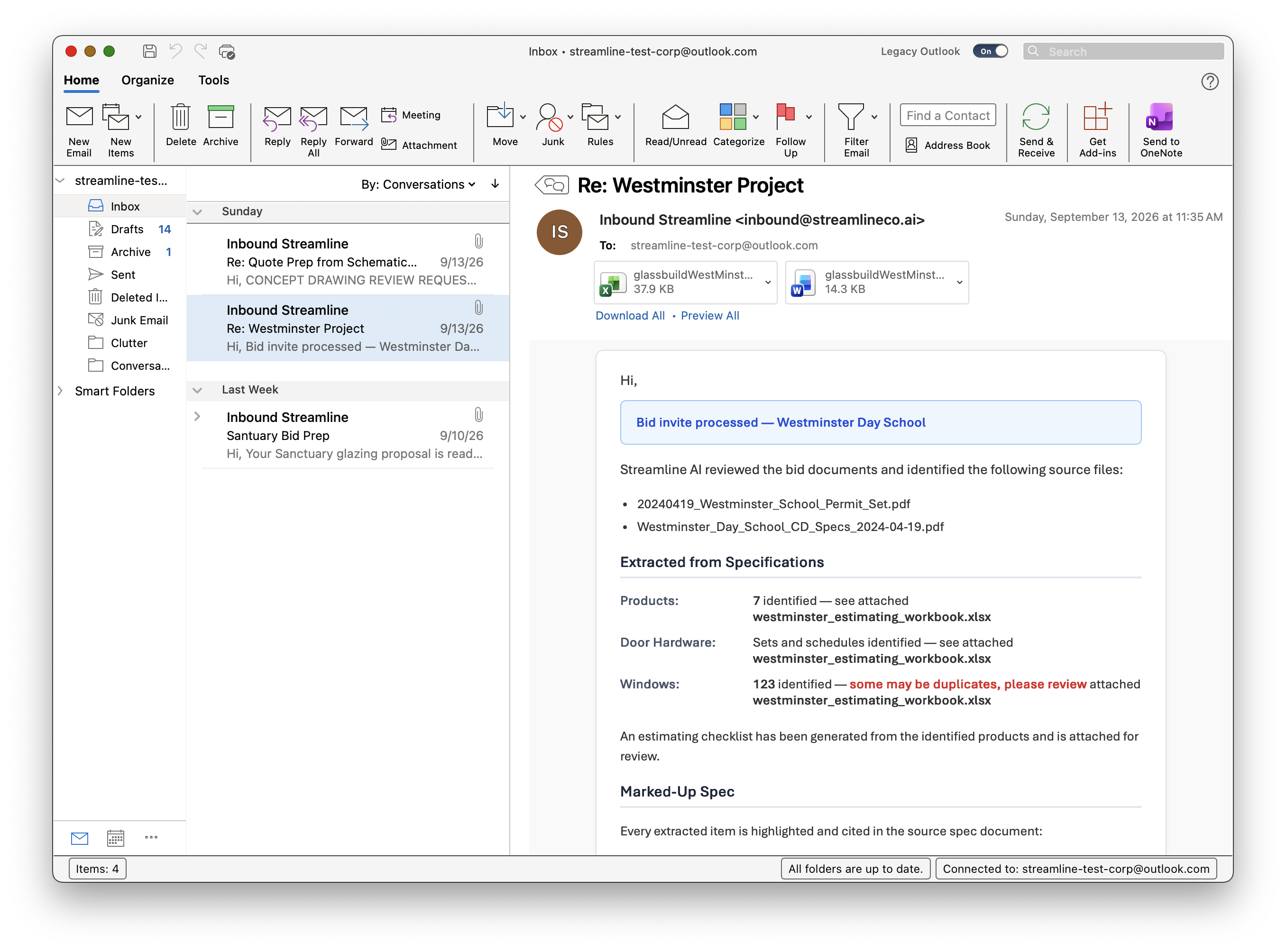1286x952 pixels.
Task: Open the Word attachment glassbuildWestMinst 14.3 KB
Action: 876,283
